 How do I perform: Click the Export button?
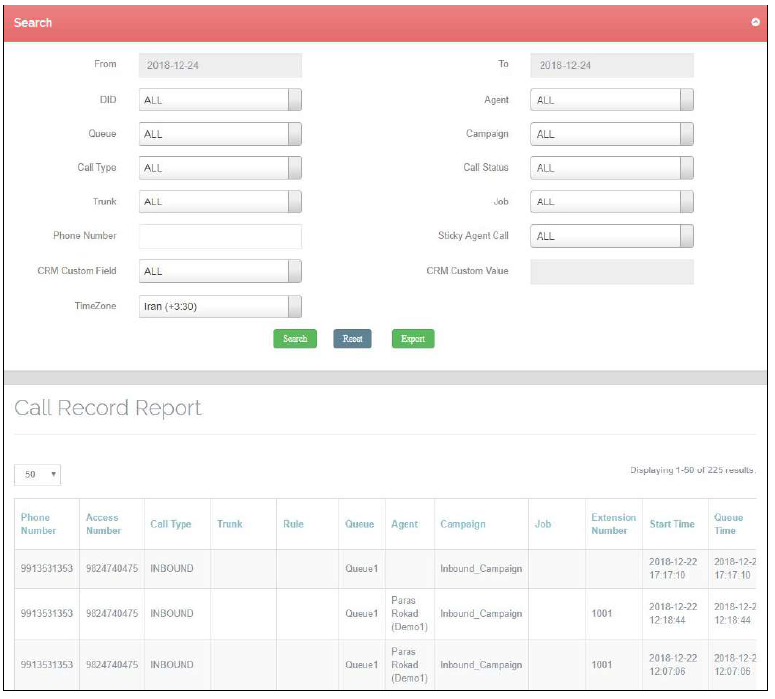[x=413, y=339]
